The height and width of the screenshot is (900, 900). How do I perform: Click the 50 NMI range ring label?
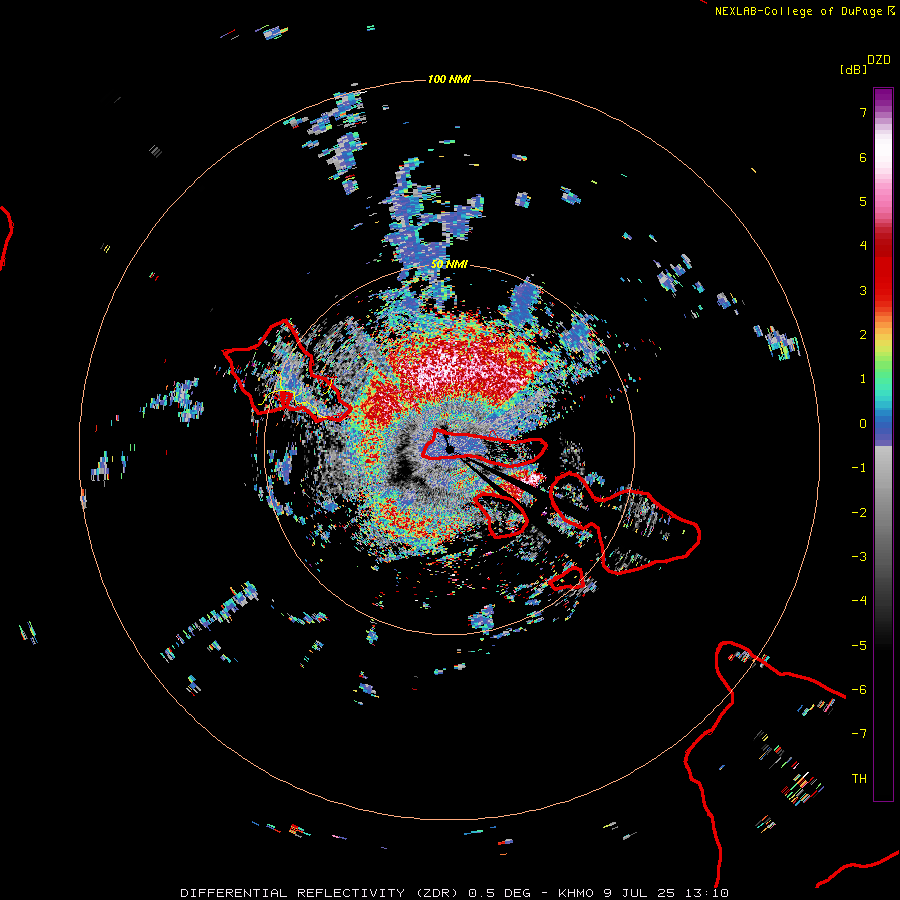449,264
